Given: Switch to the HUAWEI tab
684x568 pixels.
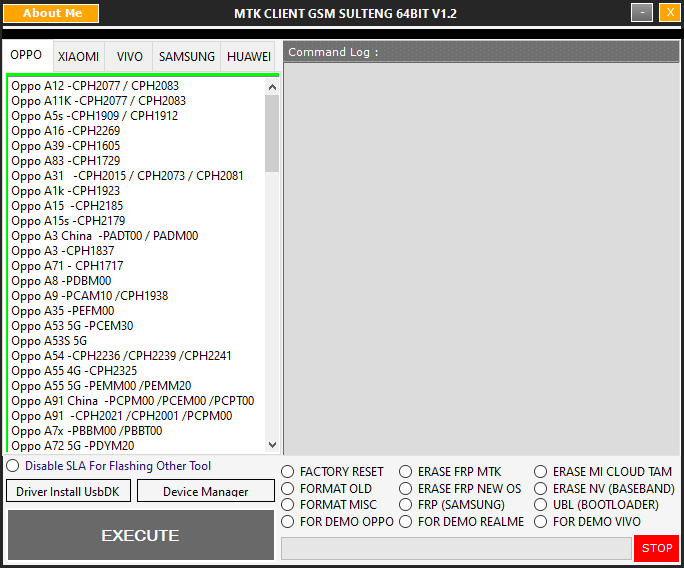Looking at the screenshot, I should [x=249, y=57].
